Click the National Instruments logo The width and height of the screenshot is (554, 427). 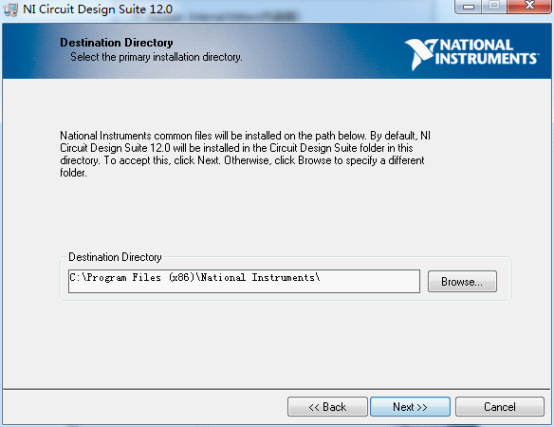(472, 54)
